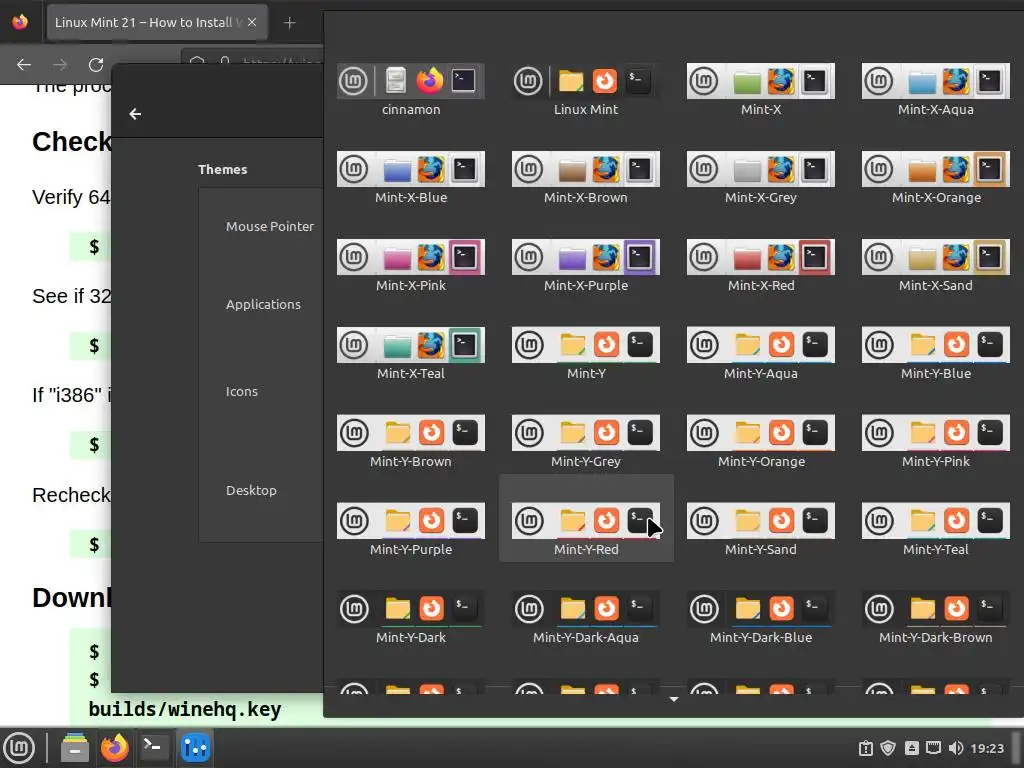The width and height of the screenshot is (1024, 768).
Task: Select the Mint-Y-Sand theme
Action: 761,520
